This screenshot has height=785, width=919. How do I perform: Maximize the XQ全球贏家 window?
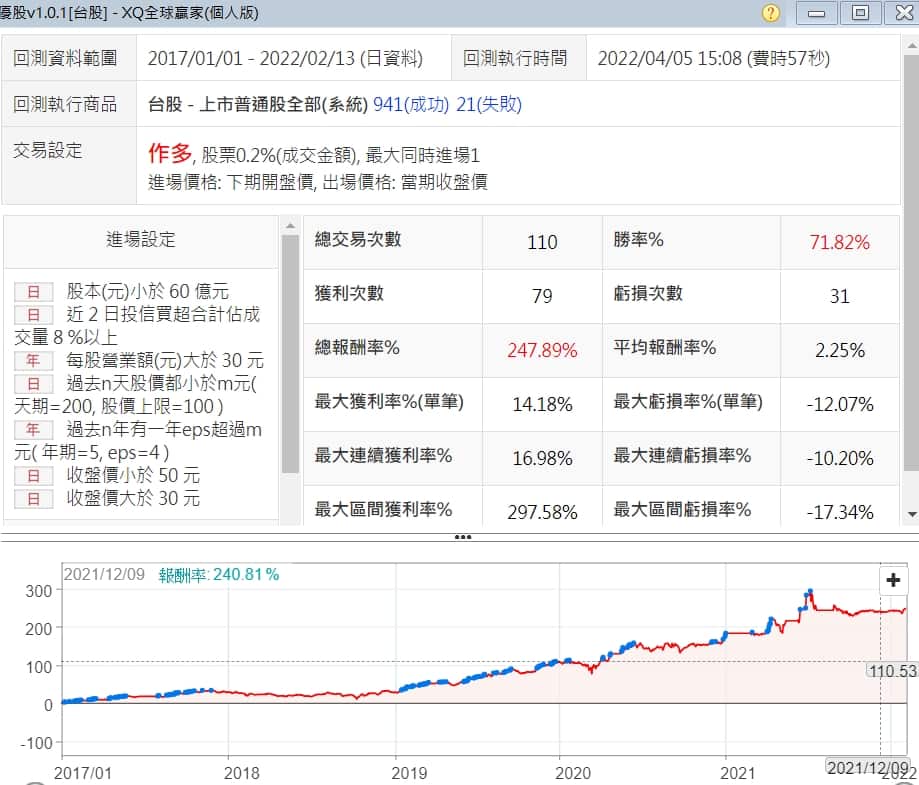coord(860,13)
